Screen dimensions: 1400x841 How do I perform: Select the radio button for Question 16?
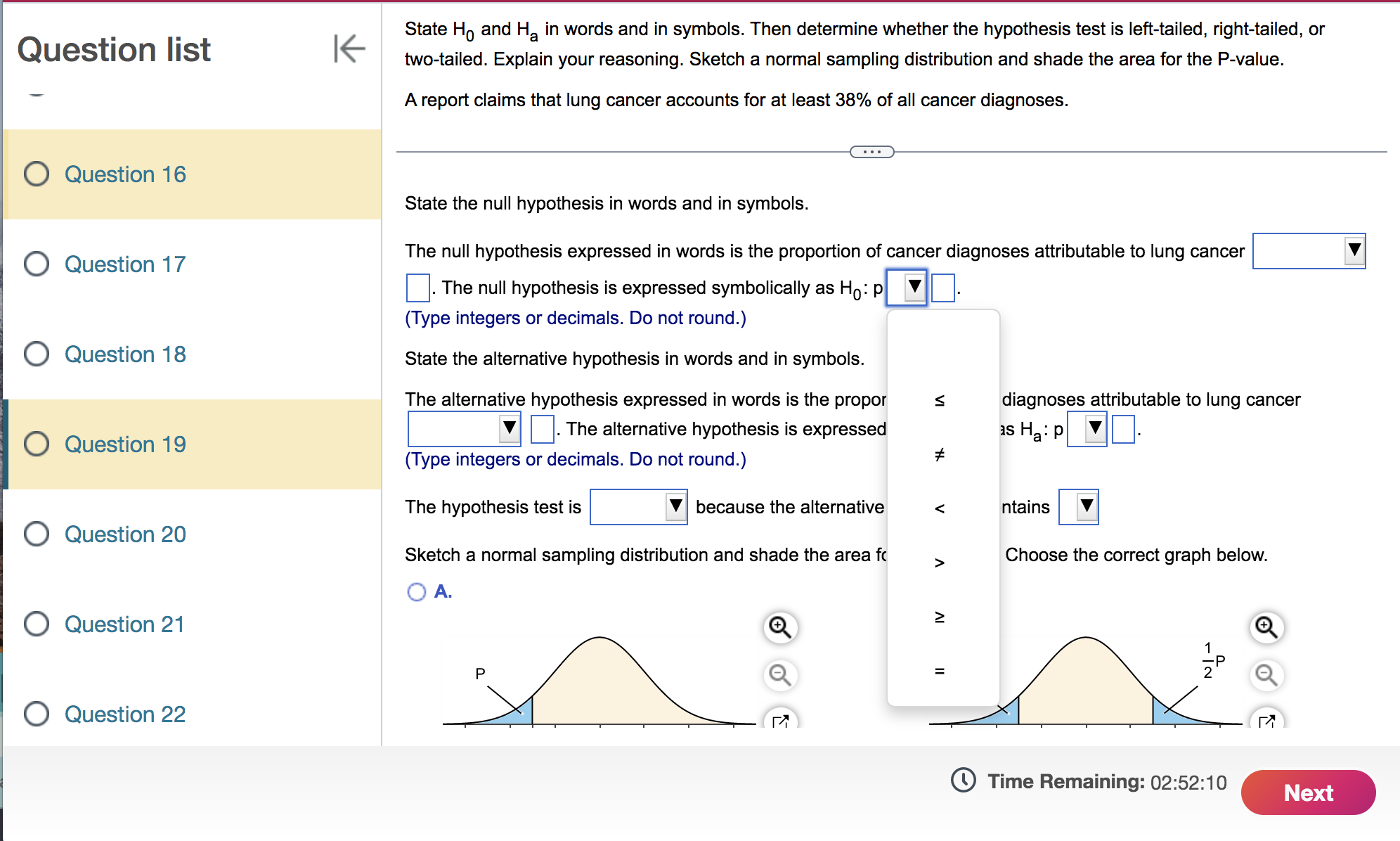37,174
